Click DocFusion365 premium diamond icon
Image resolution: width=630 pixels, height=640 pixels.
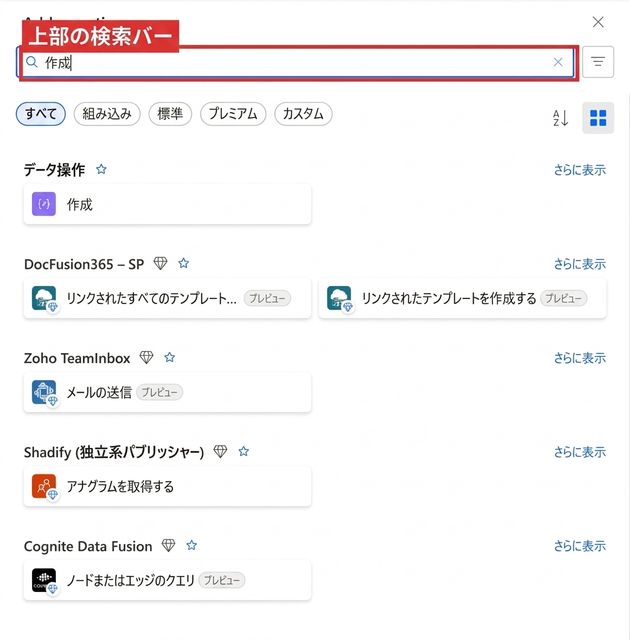pos(160,263)
